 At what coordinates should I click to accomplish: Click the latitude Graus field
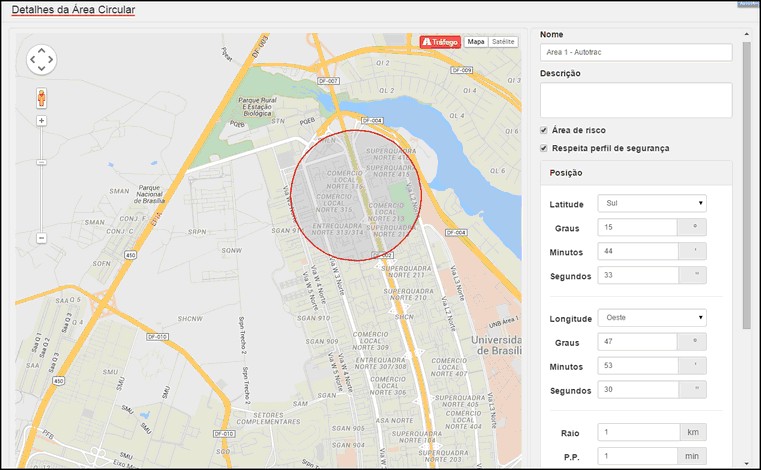tap(637, 227)
